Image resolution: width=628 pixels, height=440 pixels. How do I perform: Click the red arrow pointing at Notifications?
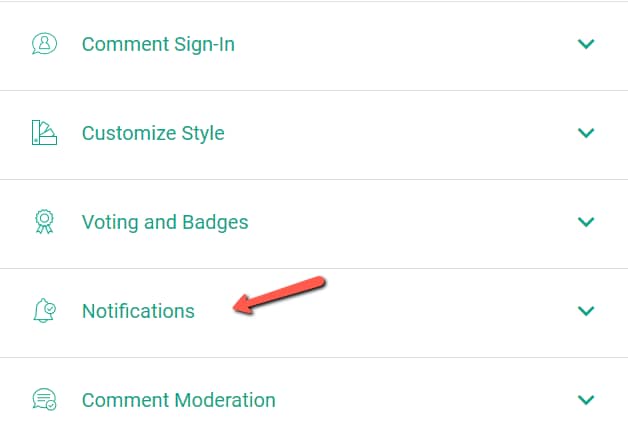click(279, 295)
